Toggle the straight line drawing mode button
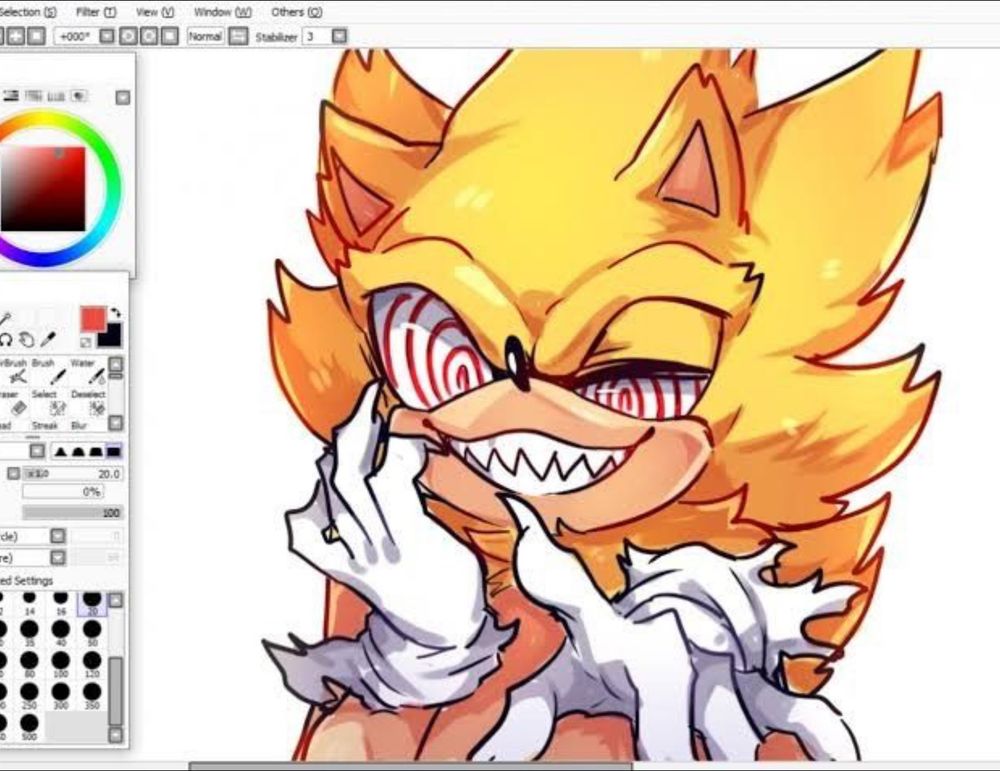 pyautogui.click(x=239, y=36)
